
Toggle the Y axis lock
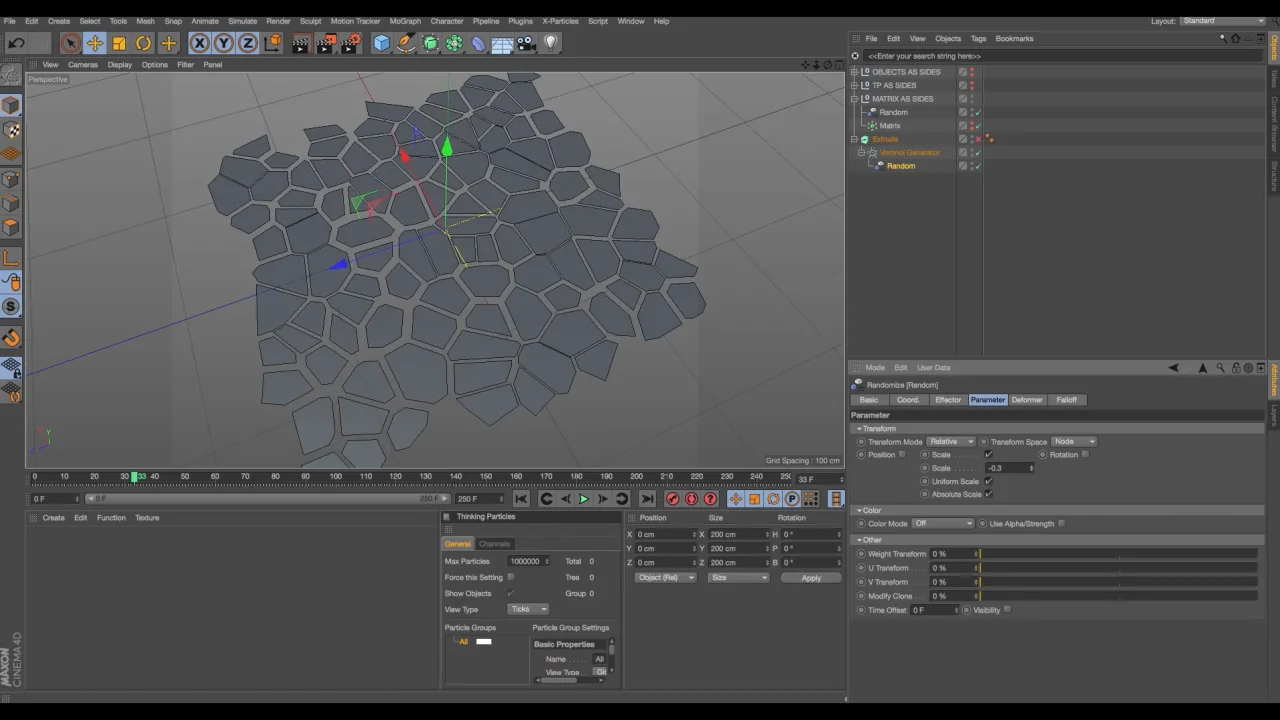223,43
